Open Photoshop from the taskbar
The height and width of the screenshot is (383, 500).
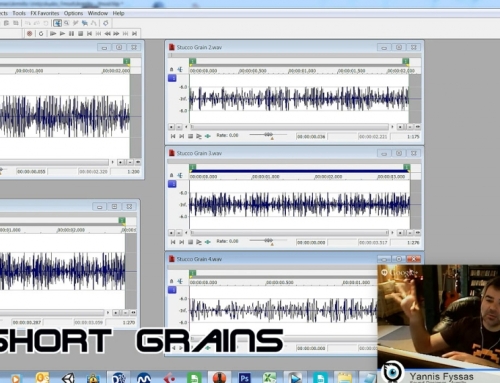click(244, 378)
